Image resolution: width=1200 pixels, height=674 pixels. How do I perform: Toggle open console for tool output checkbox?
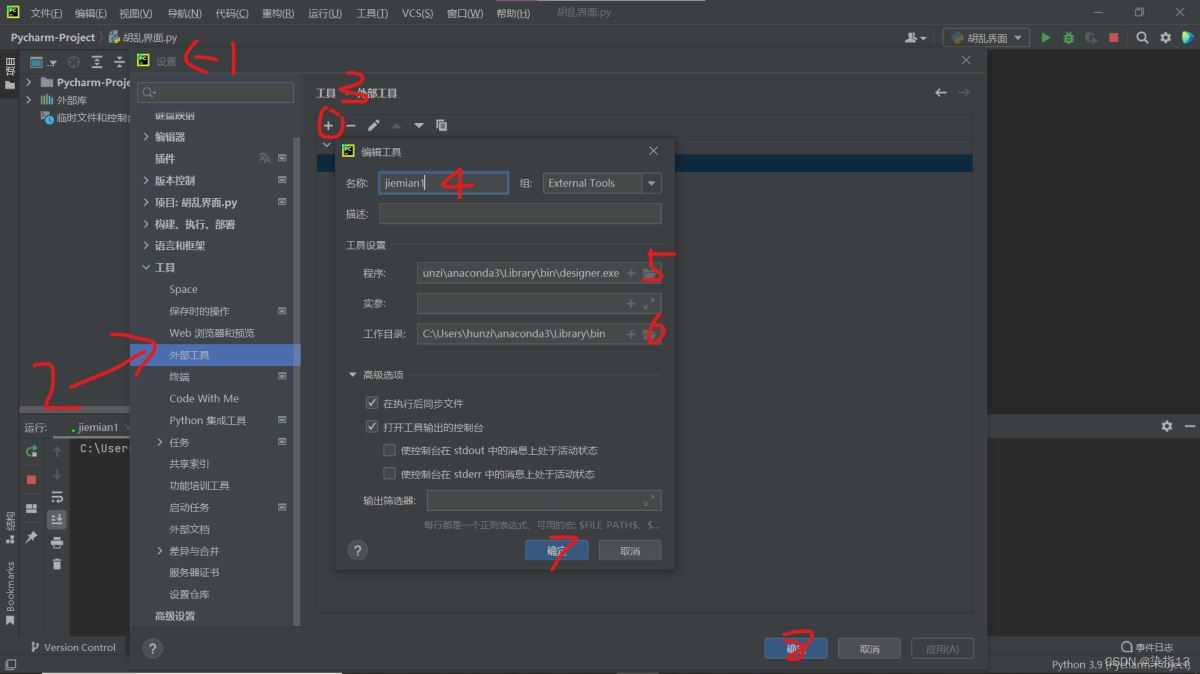pos(372,427)
